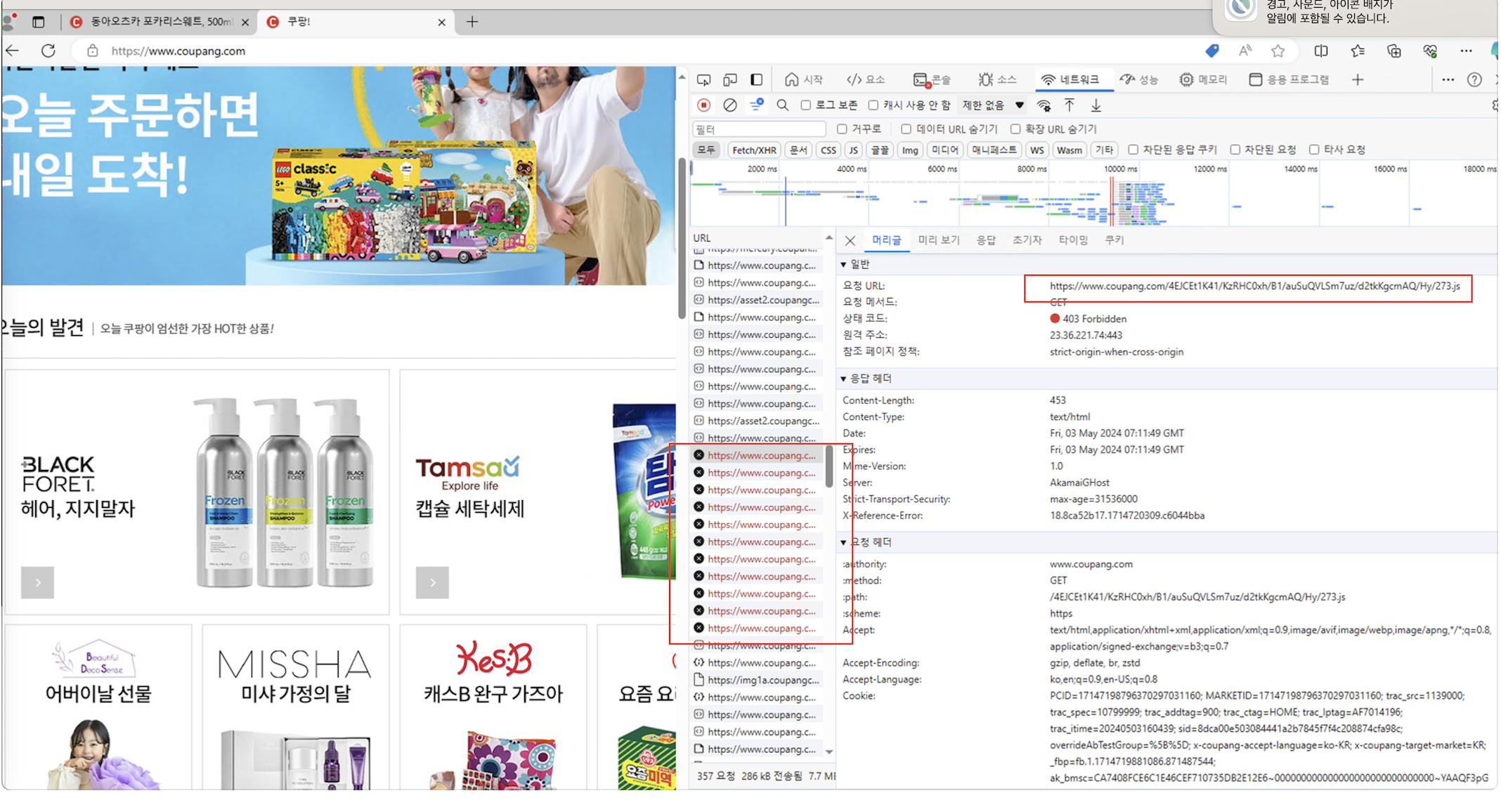Screen dimensions: 1501x812
Task: Filter requests by WS type
Action: tap(1037, 150)
